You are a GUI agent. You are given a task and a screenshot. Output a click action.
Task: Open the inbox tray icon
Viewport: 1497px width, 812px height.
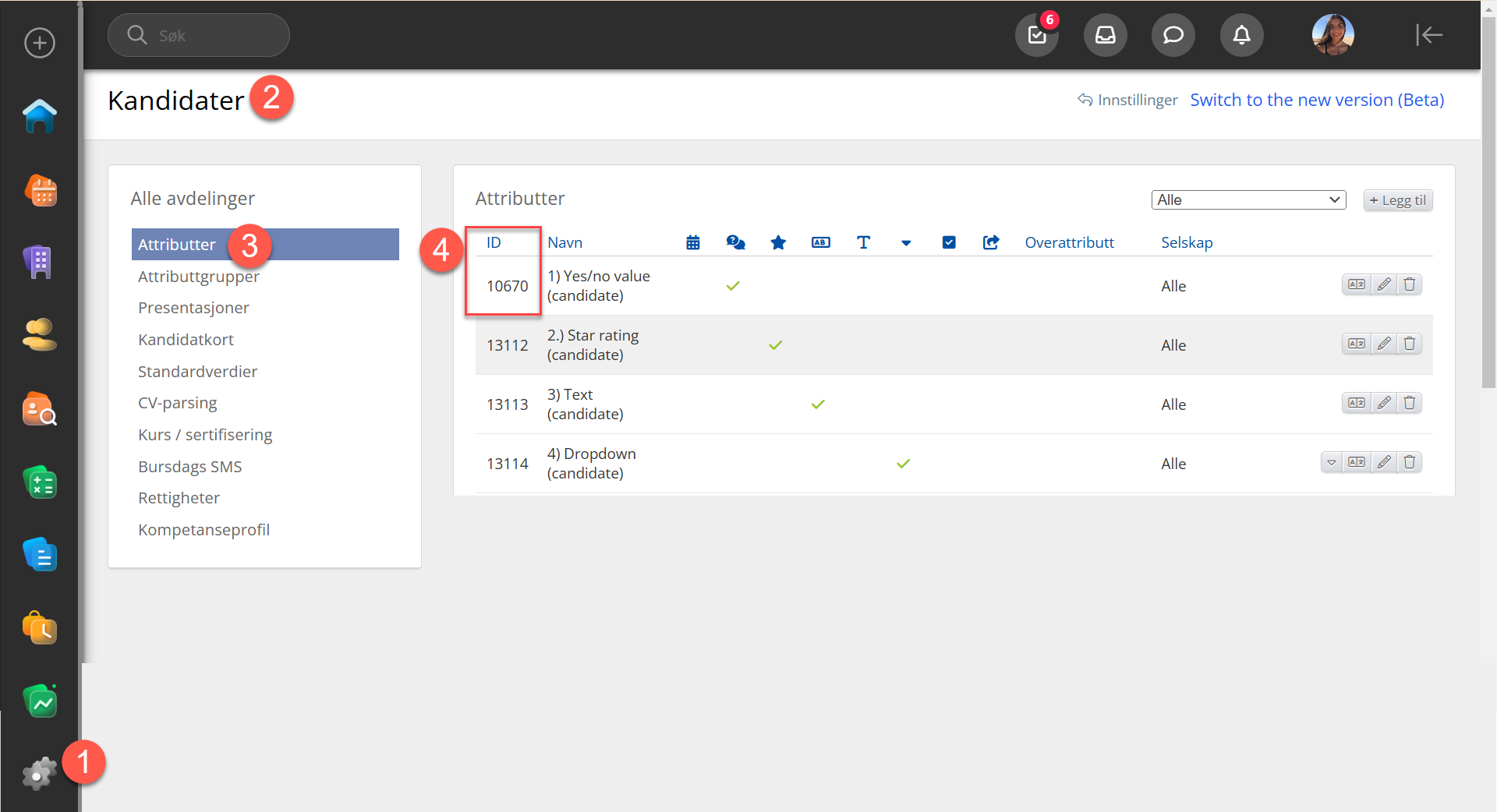click(x=1105, y=35)
